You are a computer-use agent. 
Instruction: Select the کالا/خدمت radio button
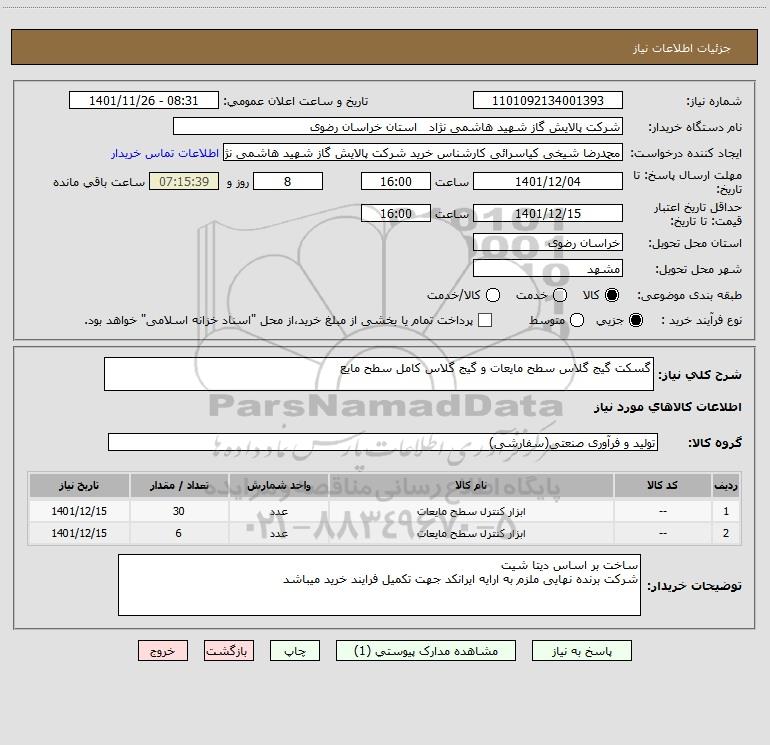[x=493, y=295]
